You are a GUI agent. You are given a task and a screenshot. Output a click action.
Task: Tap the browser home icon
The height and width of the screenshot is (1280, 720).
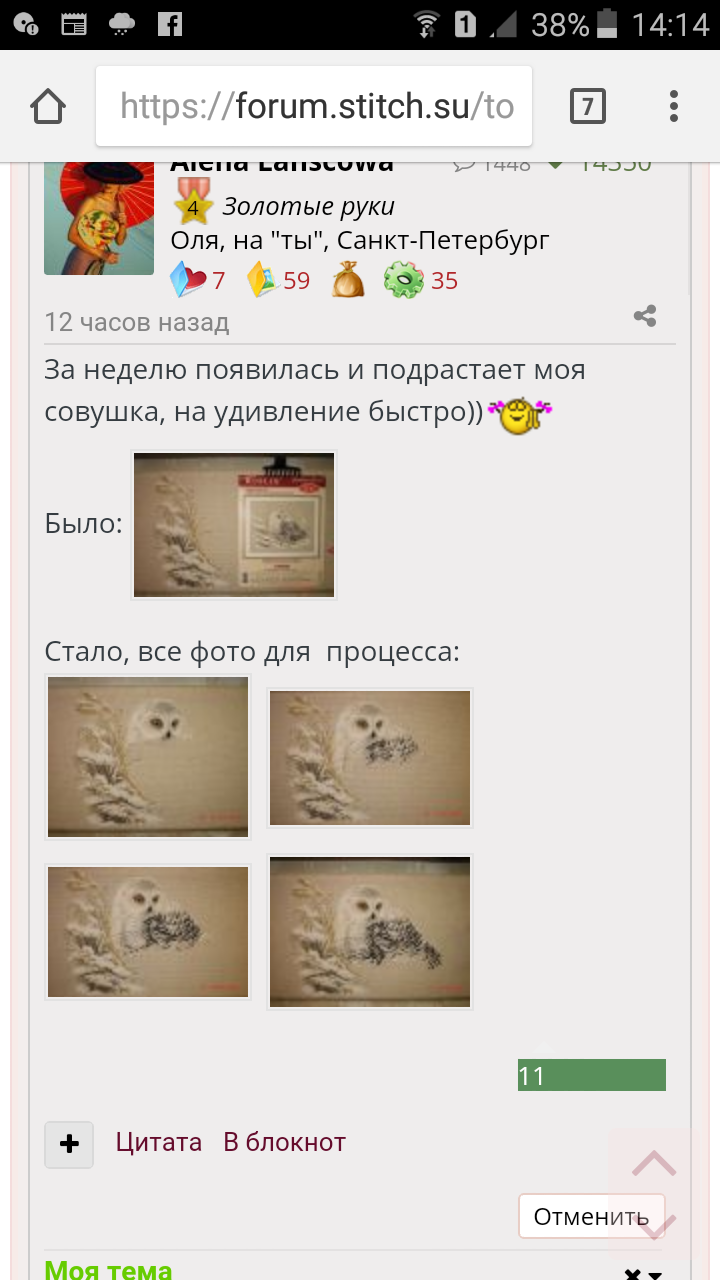point(48,106)
